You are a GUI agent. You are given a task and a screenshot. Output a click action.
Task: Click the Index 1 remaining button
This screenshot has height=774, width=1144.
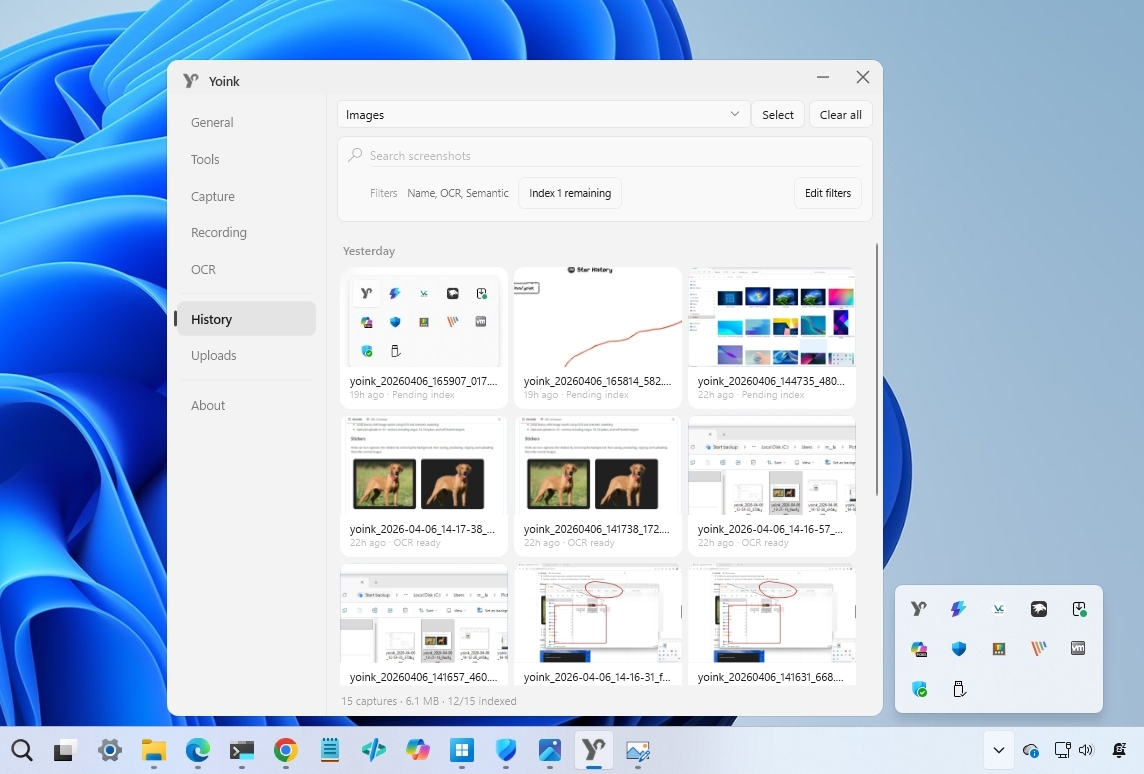570,193
